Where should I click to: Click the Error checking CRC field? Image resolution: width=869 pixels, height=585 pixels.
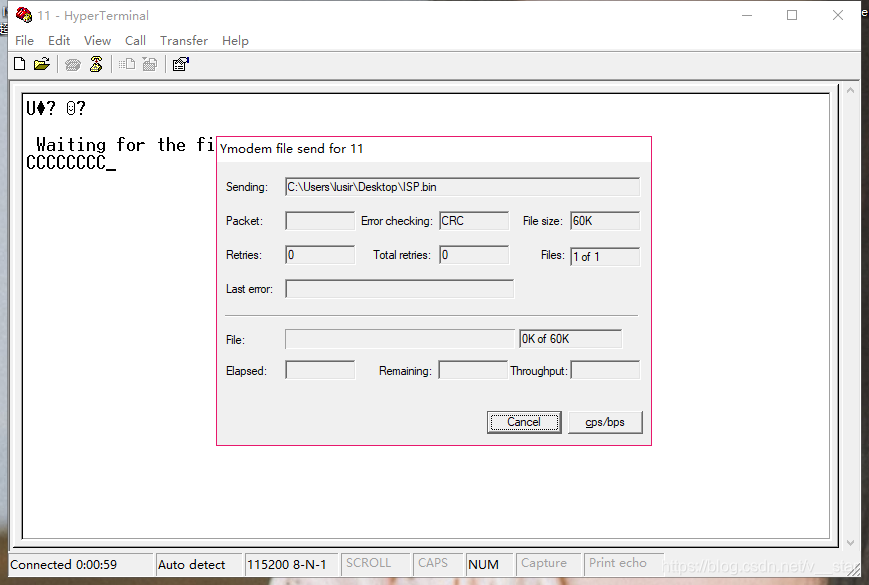click(x=474, y=220)
